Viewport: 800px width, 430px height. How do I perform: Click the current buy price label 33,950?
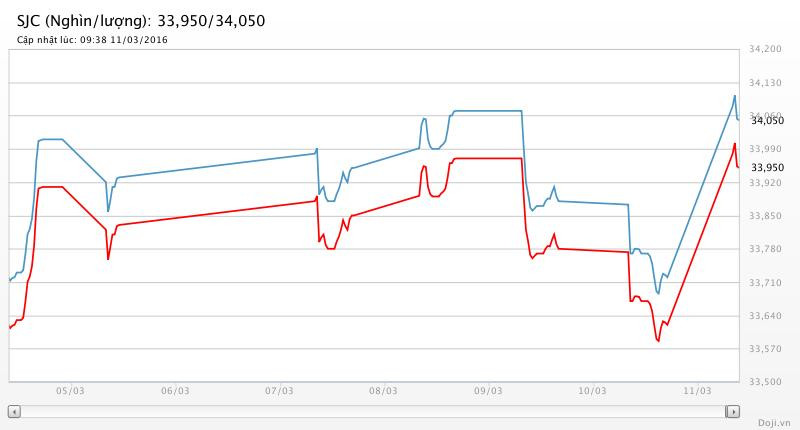767,167
